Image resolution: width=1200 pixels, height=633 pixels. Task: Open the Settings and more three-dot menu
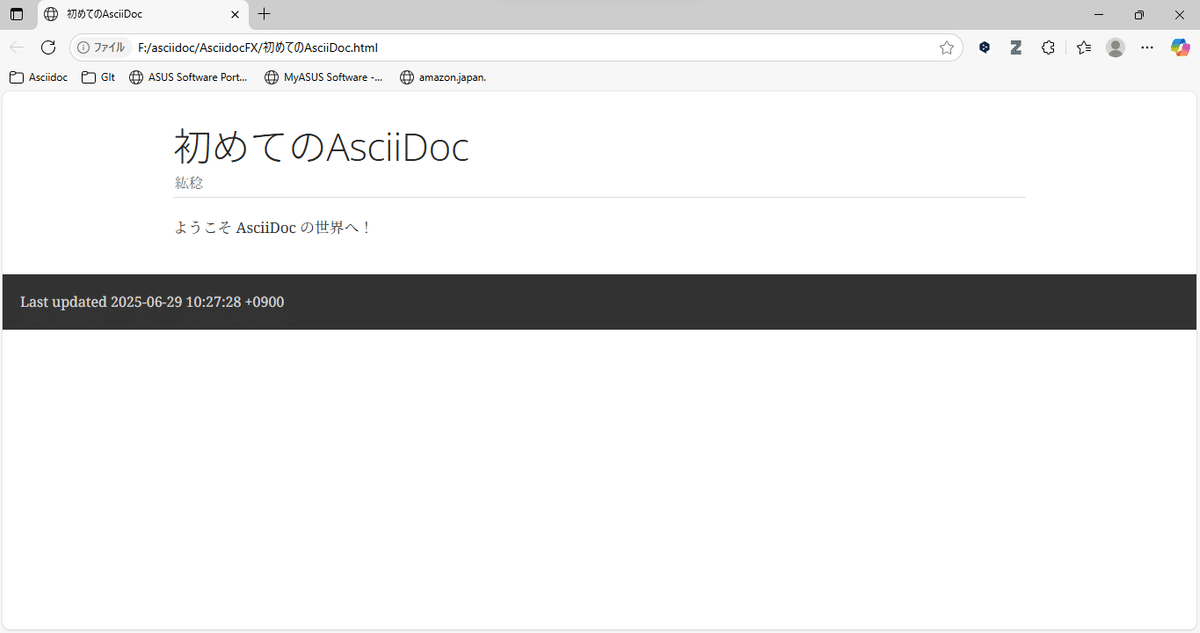1147,47
